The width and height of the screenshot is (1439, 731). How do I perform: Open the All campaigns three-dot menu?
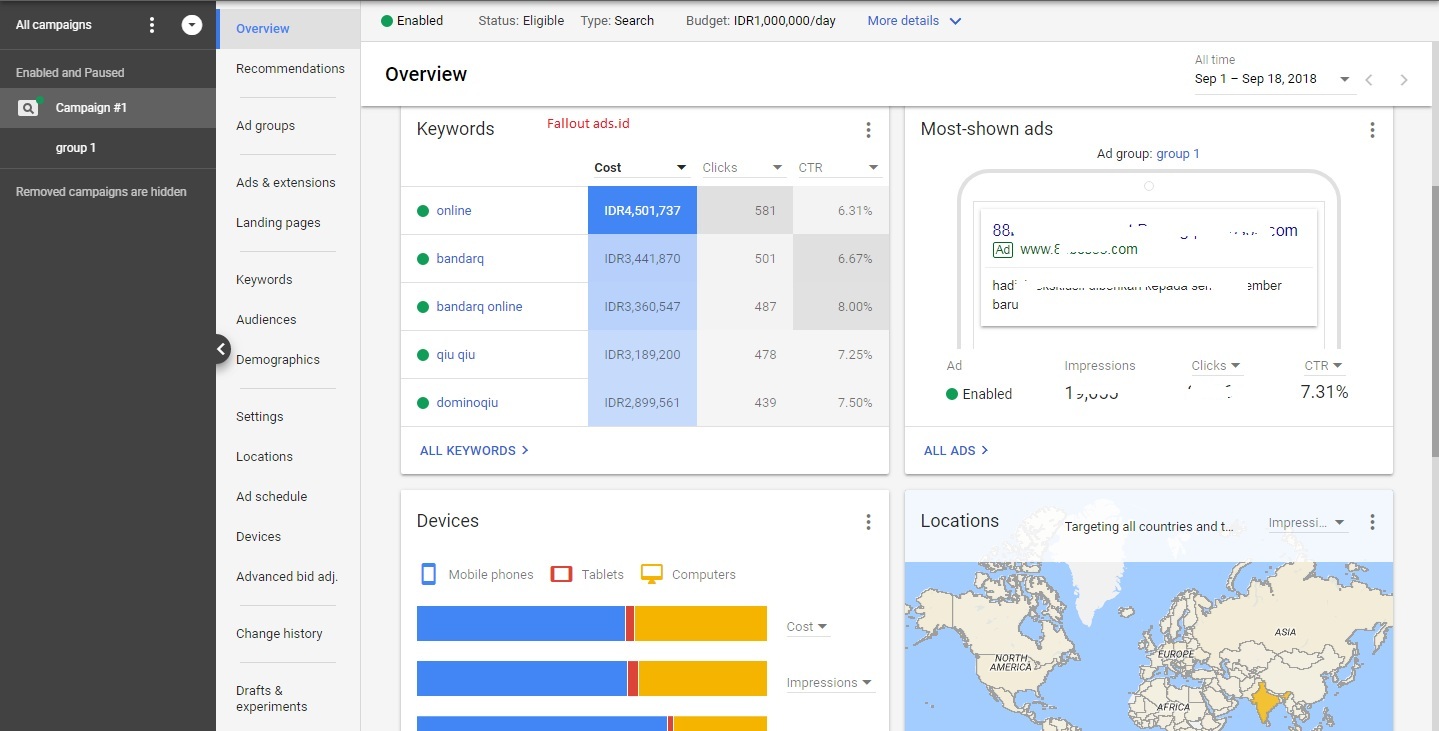[x=152, y=25]
